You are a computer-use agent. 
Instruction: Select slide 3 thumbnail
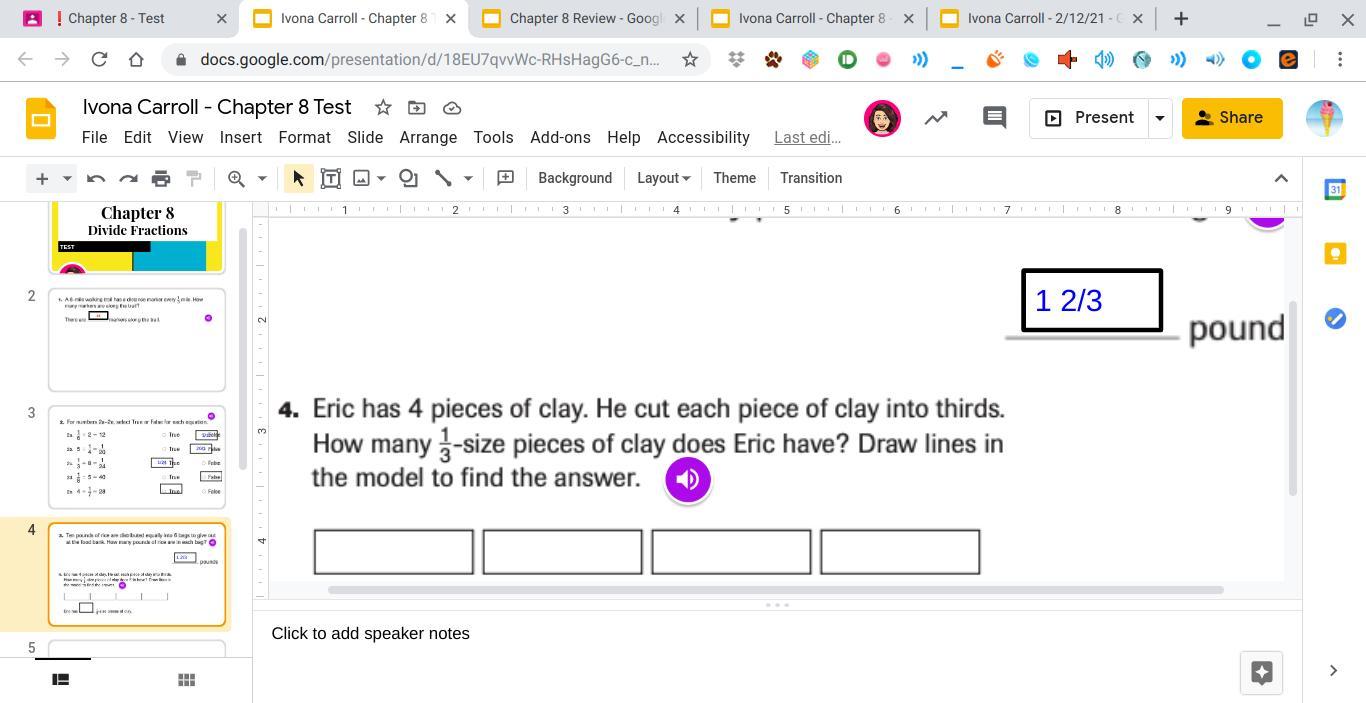point(137,457)
